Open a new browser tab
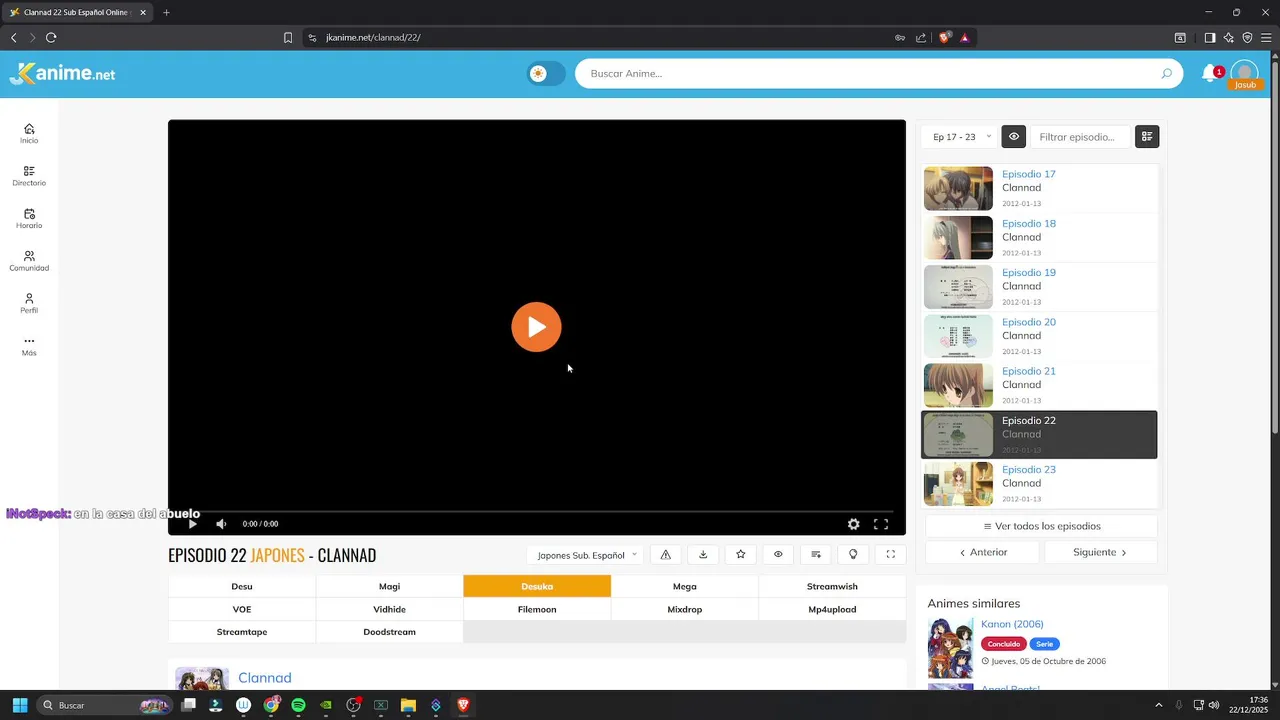Screen dimensions: 1280x720 click(x=166, y=12)
